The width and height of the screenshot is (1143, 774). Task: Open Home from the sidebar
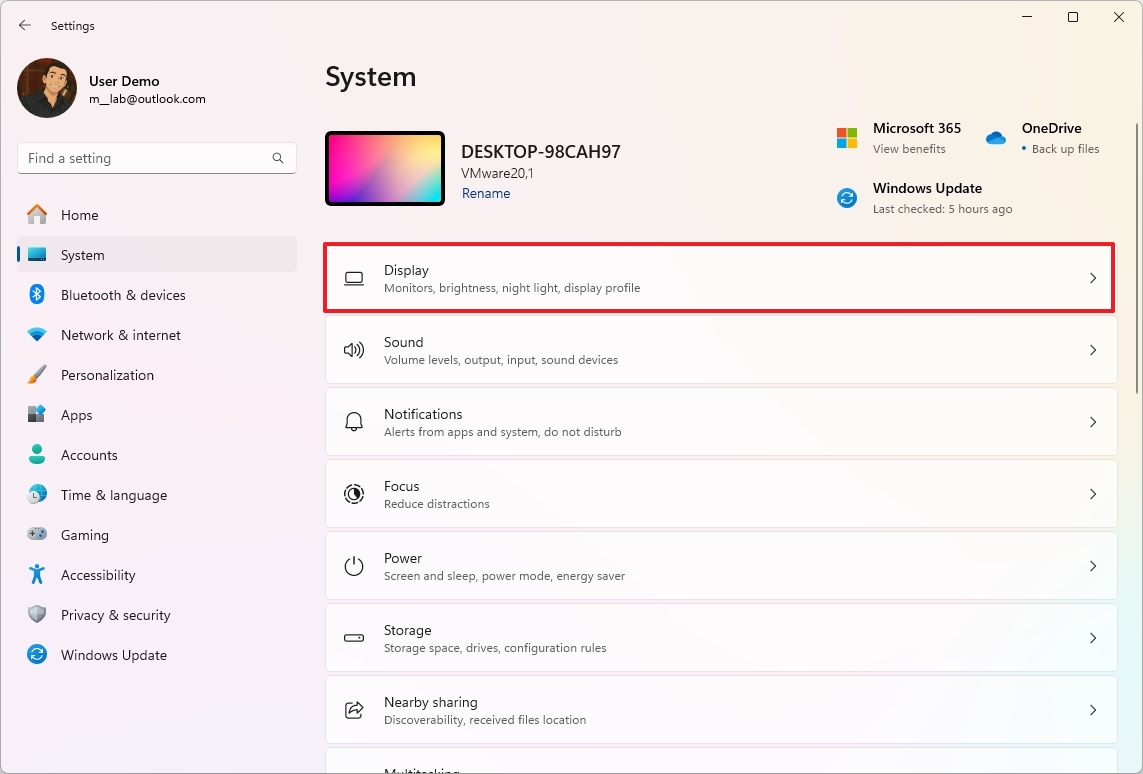[x=80, y=215]
